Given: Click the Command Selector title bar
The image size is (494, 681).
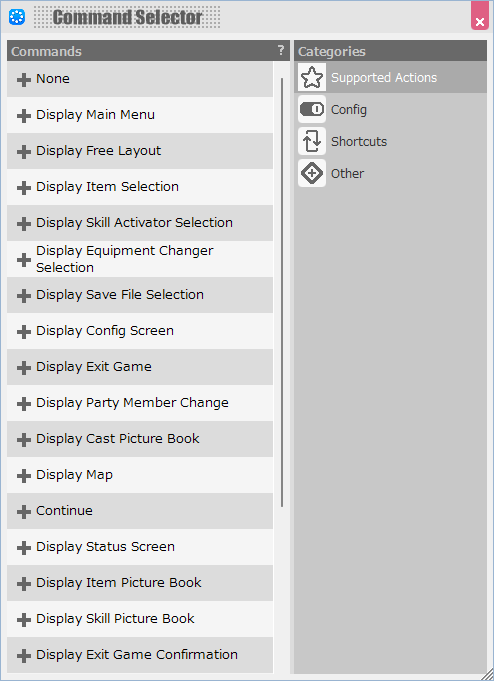Looking at the screenshot, I should tap(247, 17).
